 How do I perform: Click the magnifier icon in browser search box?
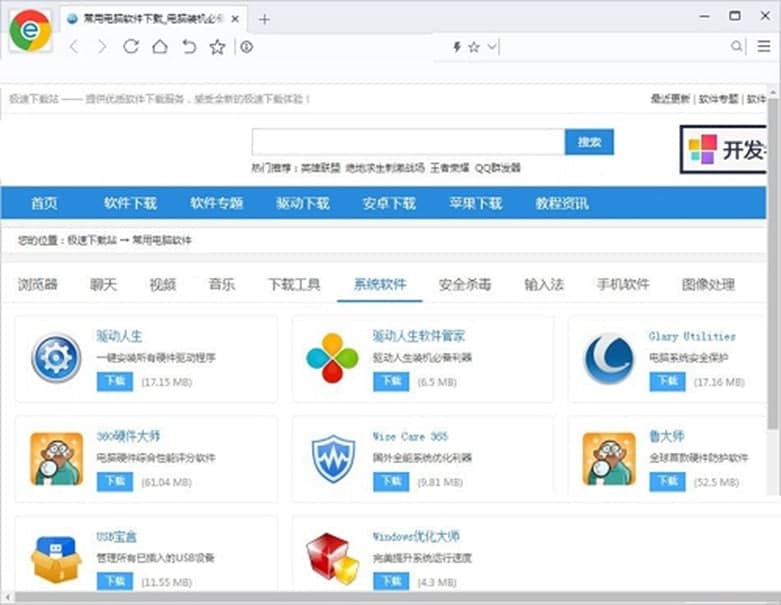coord(737,47)
